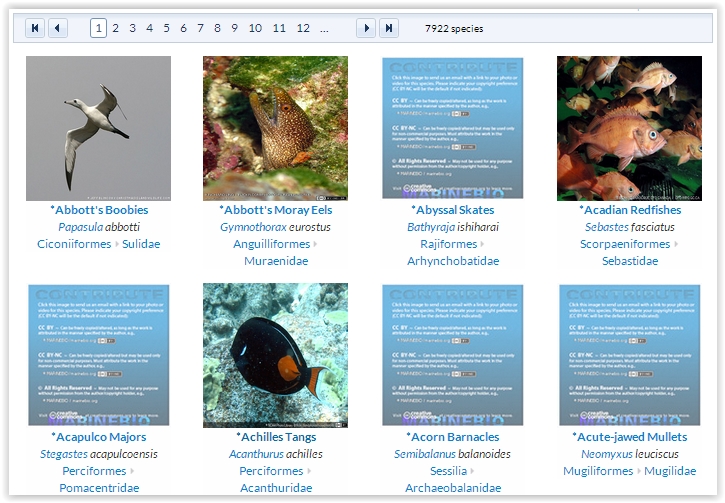This screenshot has height=503, width=725.
Task: Click the Achilles Tangs fish thumbnail
Action: [275, 355]
